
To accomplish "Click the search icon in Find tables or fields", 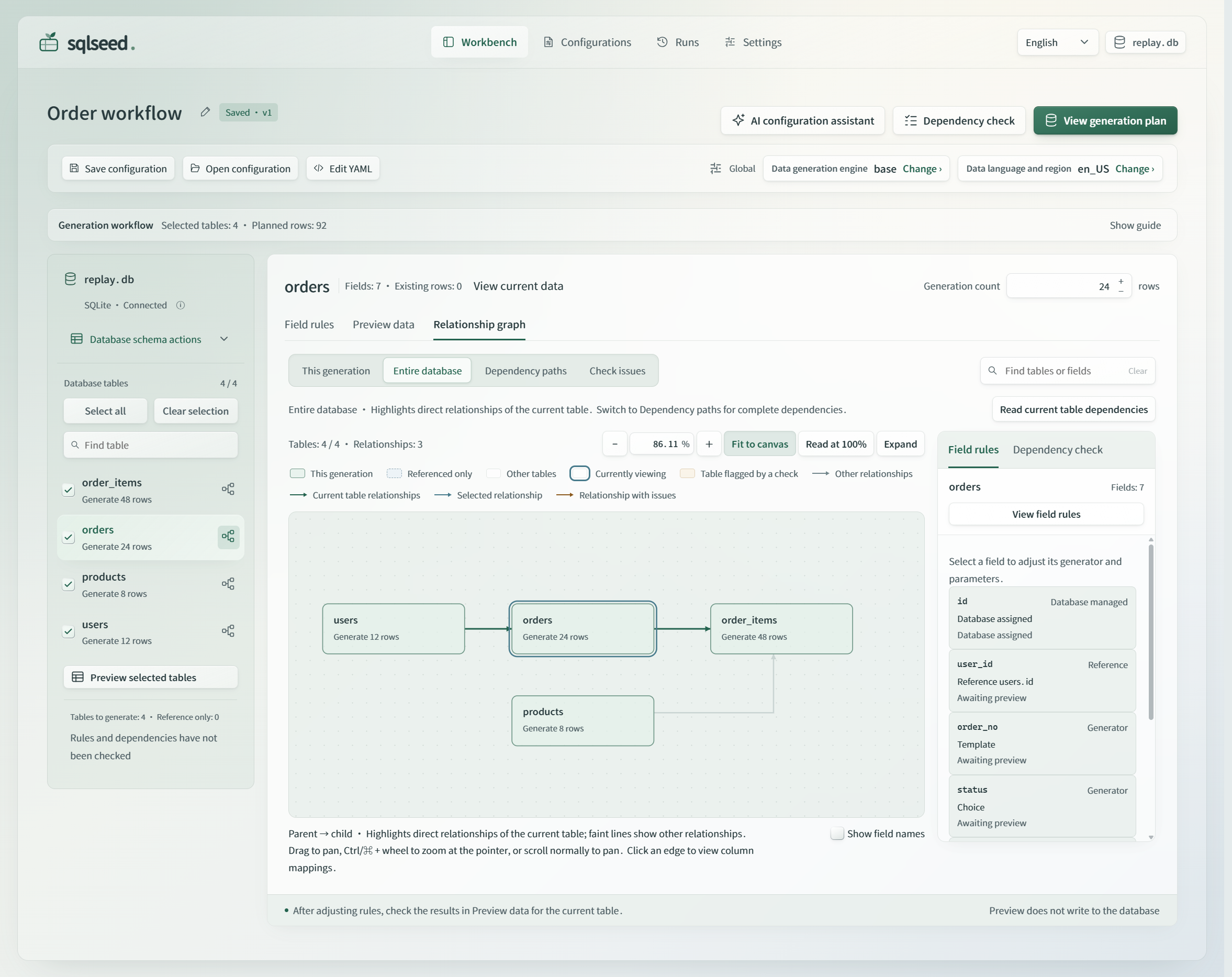I will pos(993,371).
